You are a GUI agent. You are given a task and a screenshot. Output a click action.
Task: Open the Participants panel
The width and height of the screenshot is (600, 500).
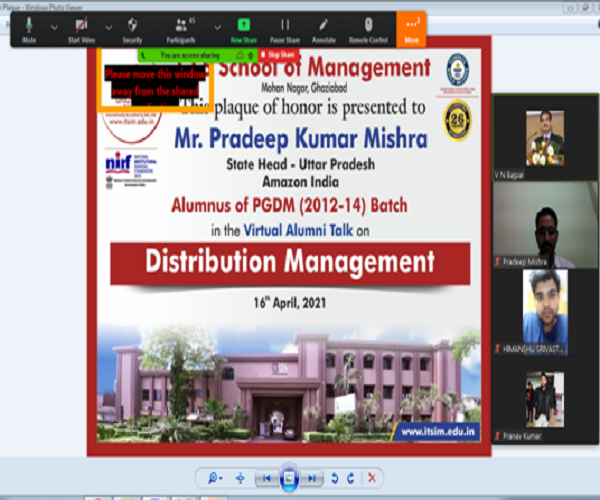coord(181,30)
